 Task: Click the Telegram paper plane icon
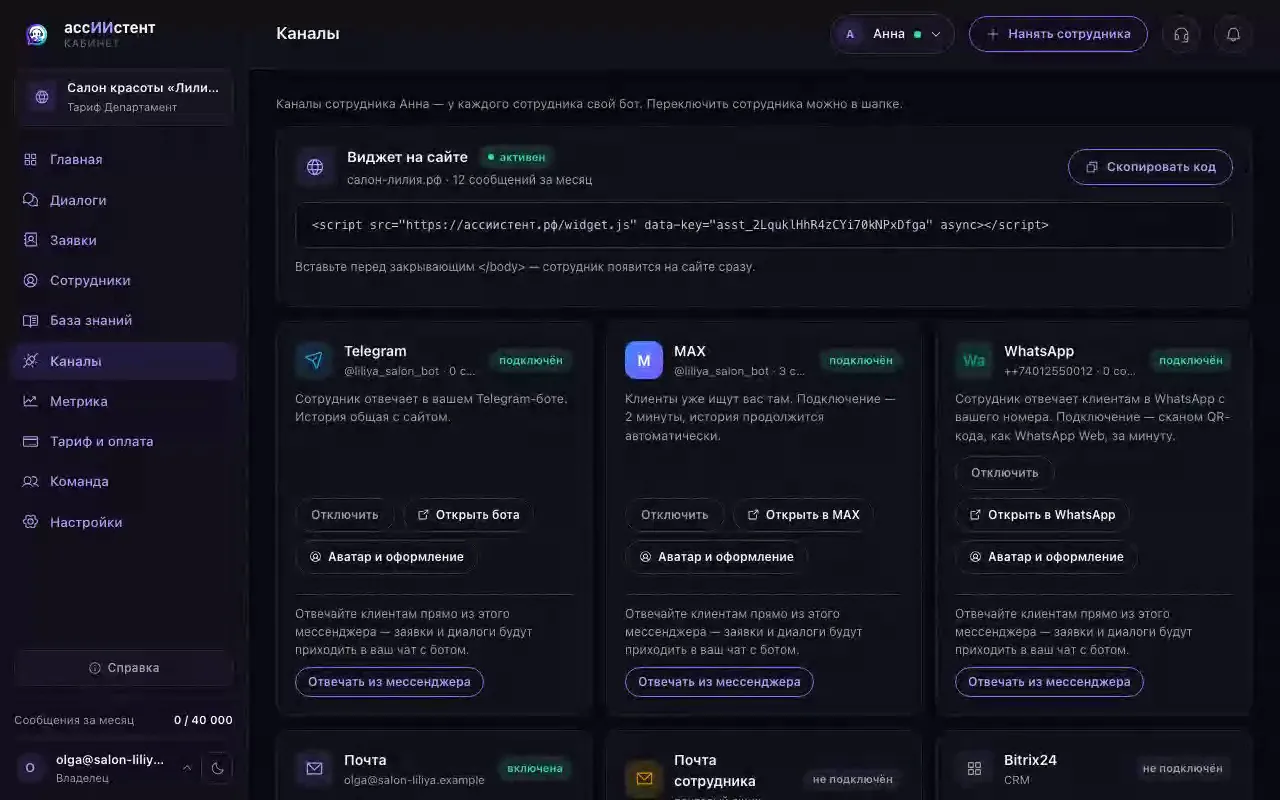314,360
